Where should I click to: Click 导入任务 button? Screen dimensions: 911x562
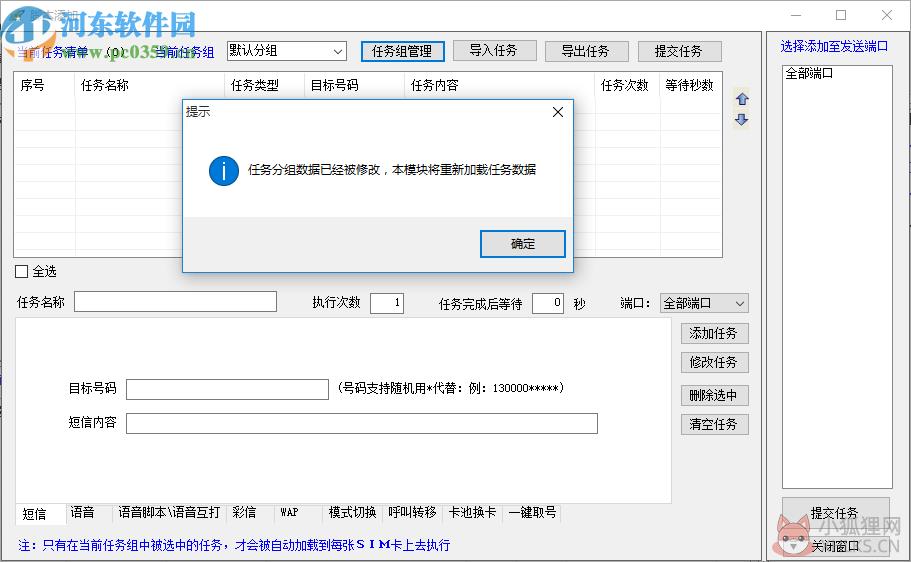click(494, 51)
